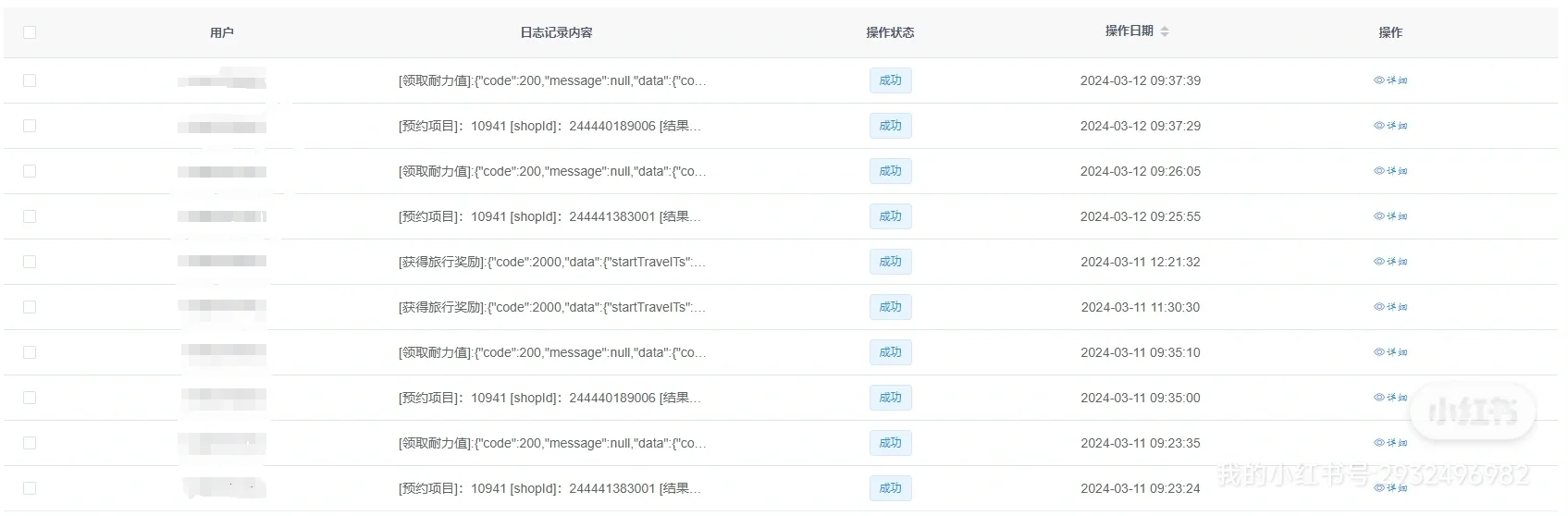Click the 用户 column header
The image size is (1568, 516).
pyautogui.click(x=222, y=32)
